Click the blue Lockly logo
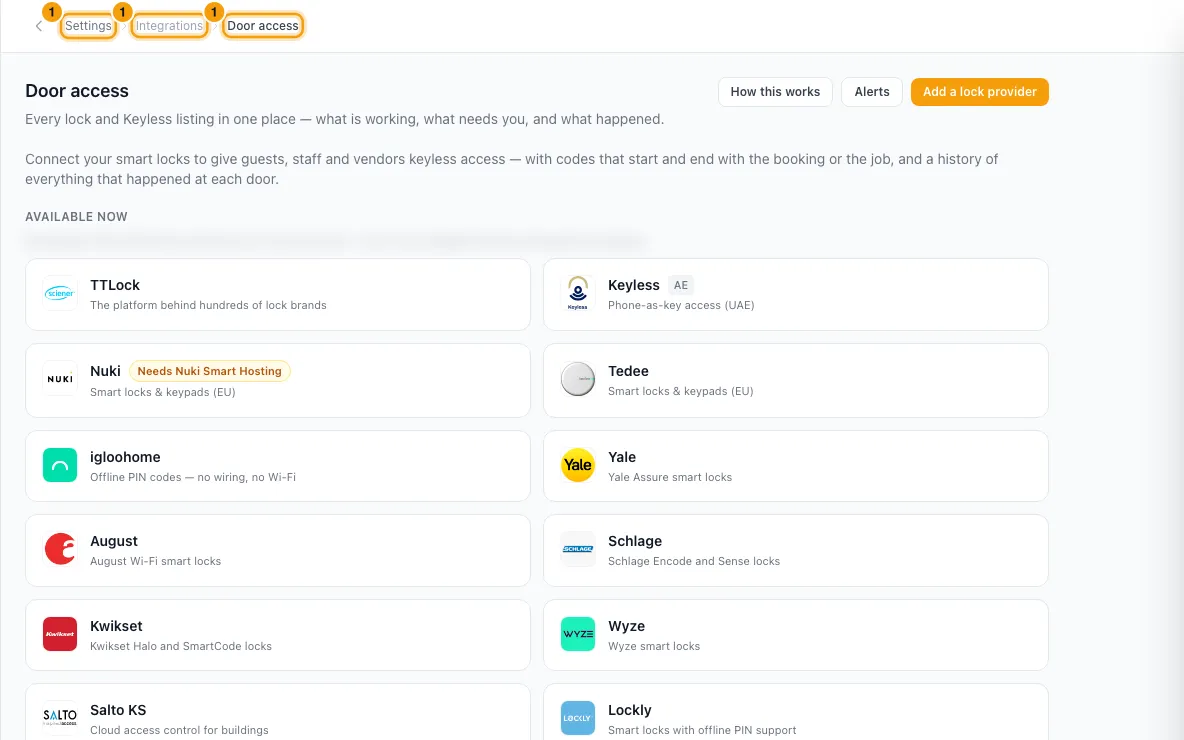The height and width of the screenshot is (740, 1184). (x=578, y=718)
